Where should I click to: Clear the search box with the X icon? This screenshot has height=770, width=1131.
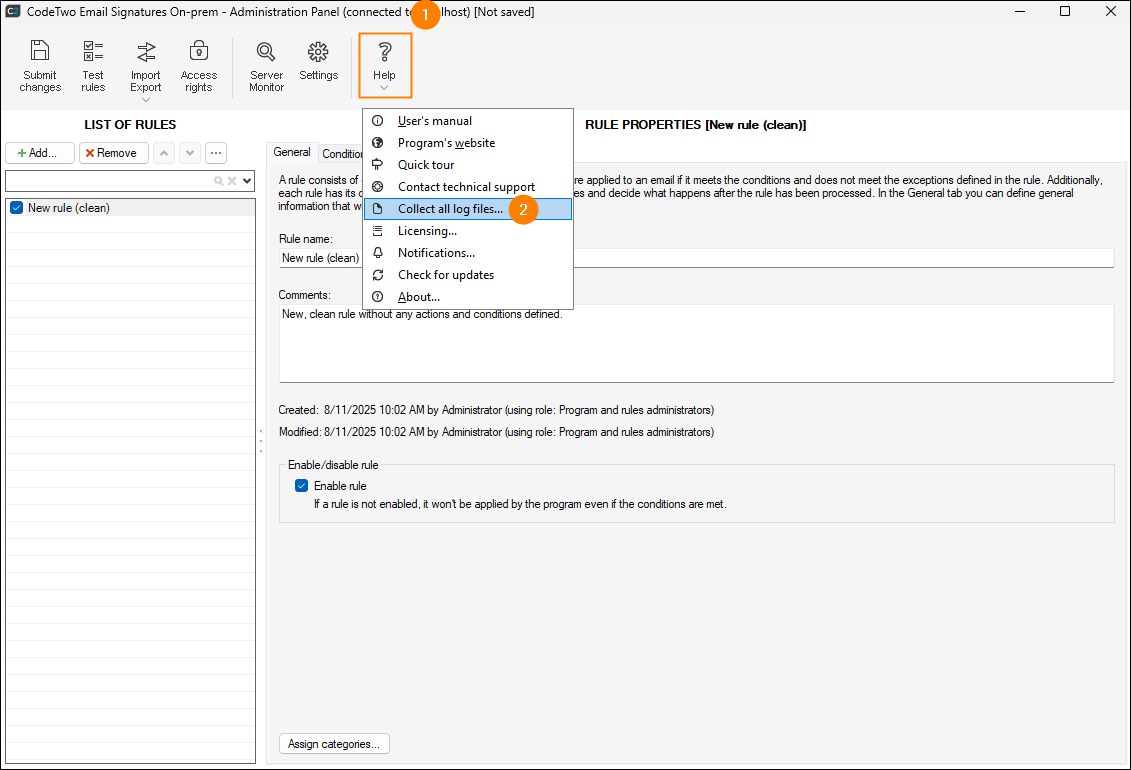[230, 181]
